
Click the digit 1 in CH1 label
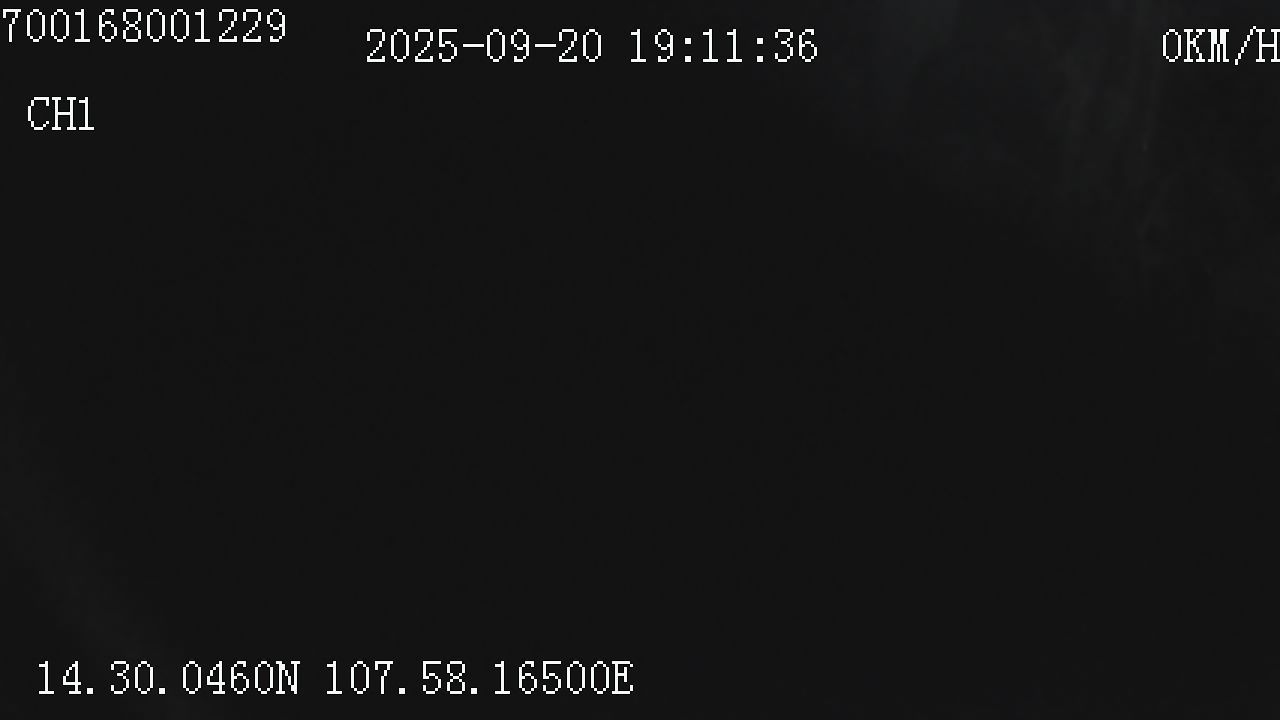point(86,115)
